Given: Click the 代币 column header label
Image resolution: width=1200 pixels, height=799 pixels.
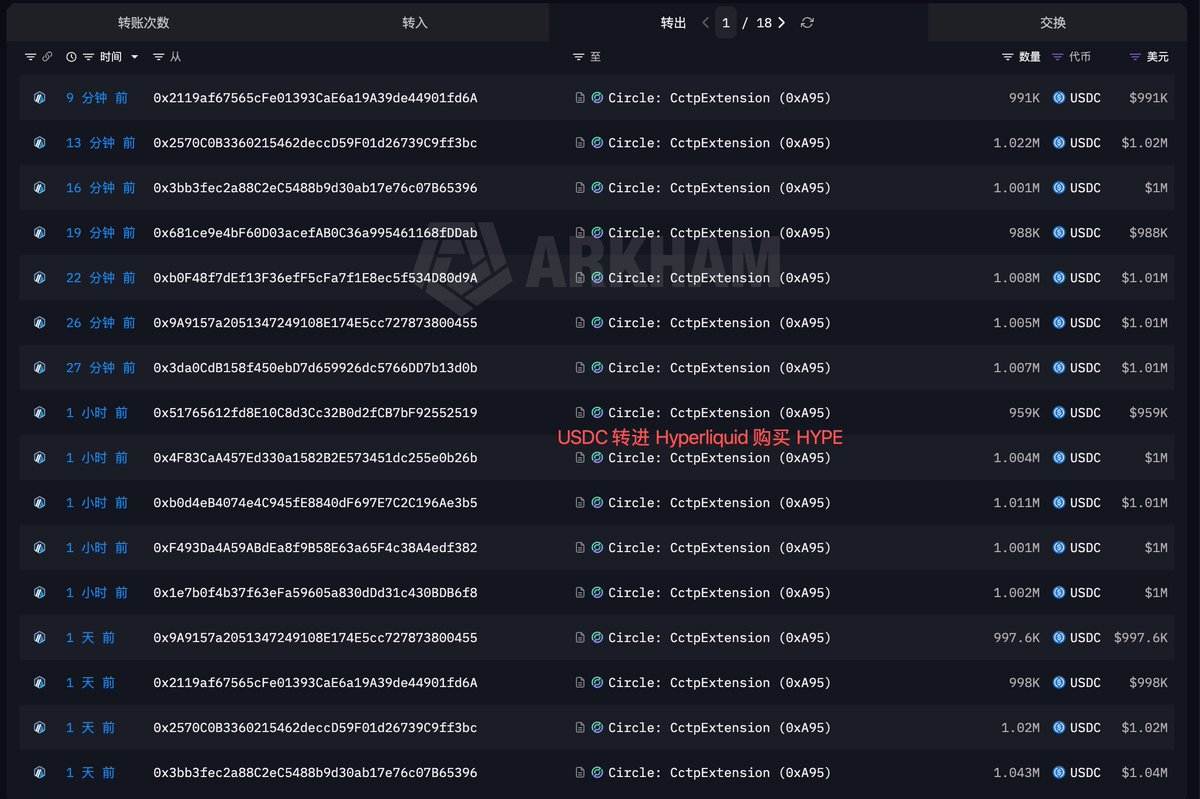Looking at the screenshot, I should click(x=1080, y=57).
